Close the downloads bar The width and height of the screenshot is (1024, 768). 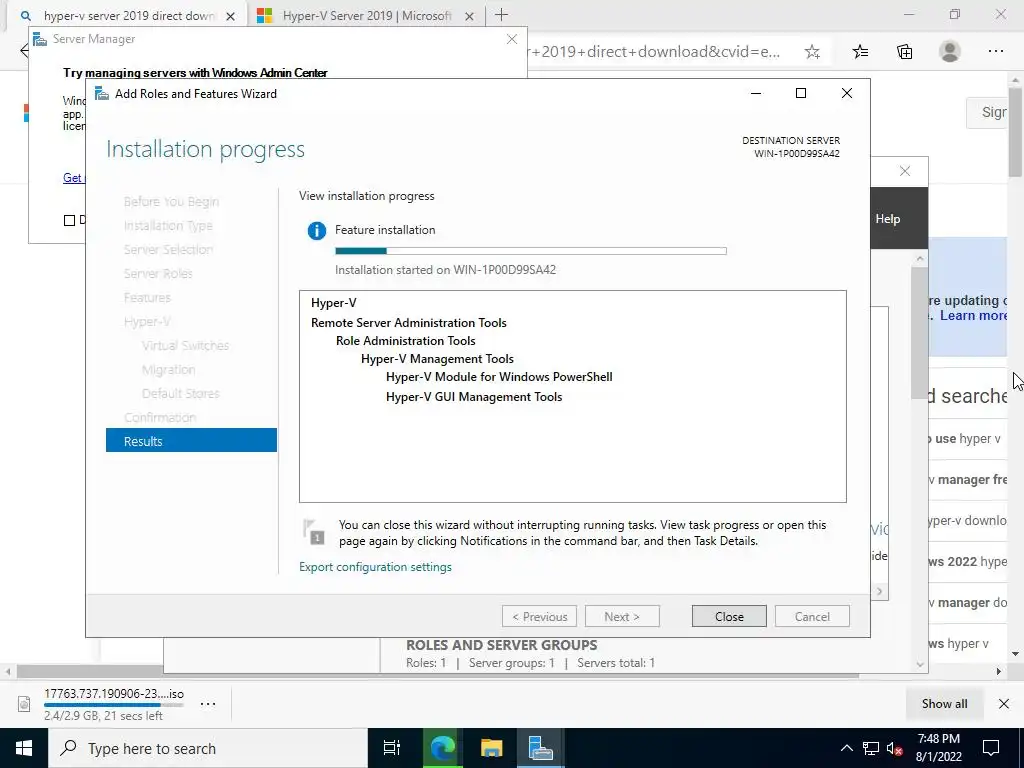pos(1004,703)
